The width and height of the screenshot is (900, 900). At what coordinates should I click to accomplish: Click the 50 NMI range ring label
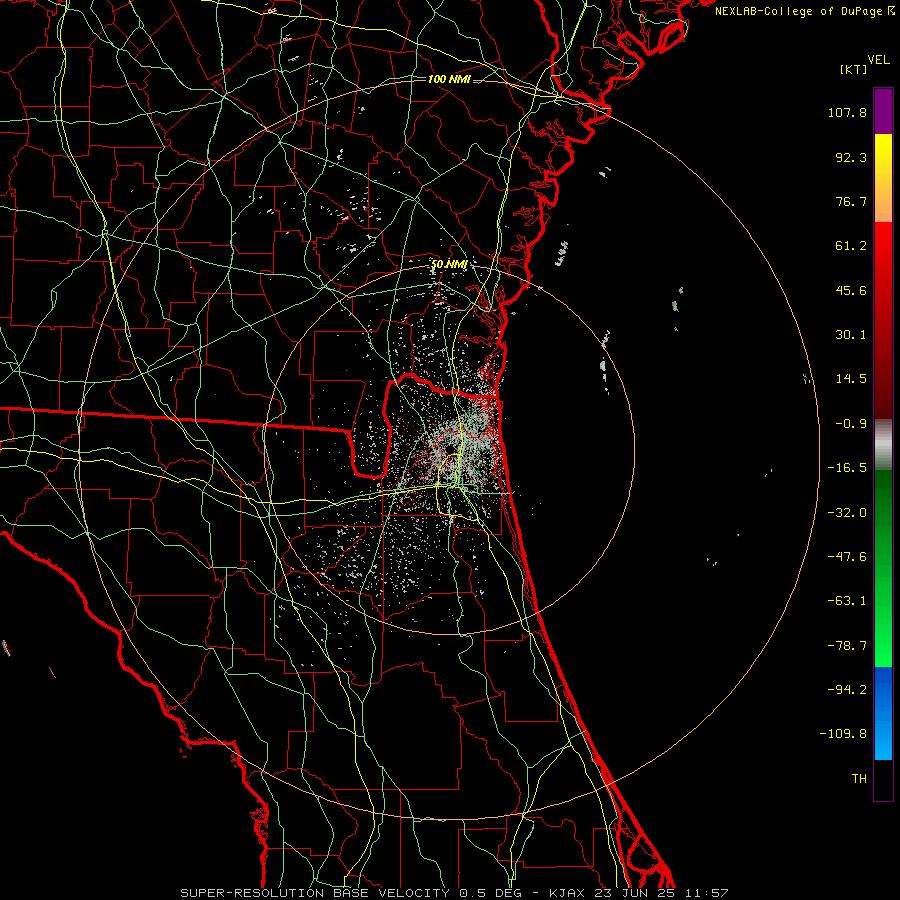pyautogui.click(x=449, y=264)
